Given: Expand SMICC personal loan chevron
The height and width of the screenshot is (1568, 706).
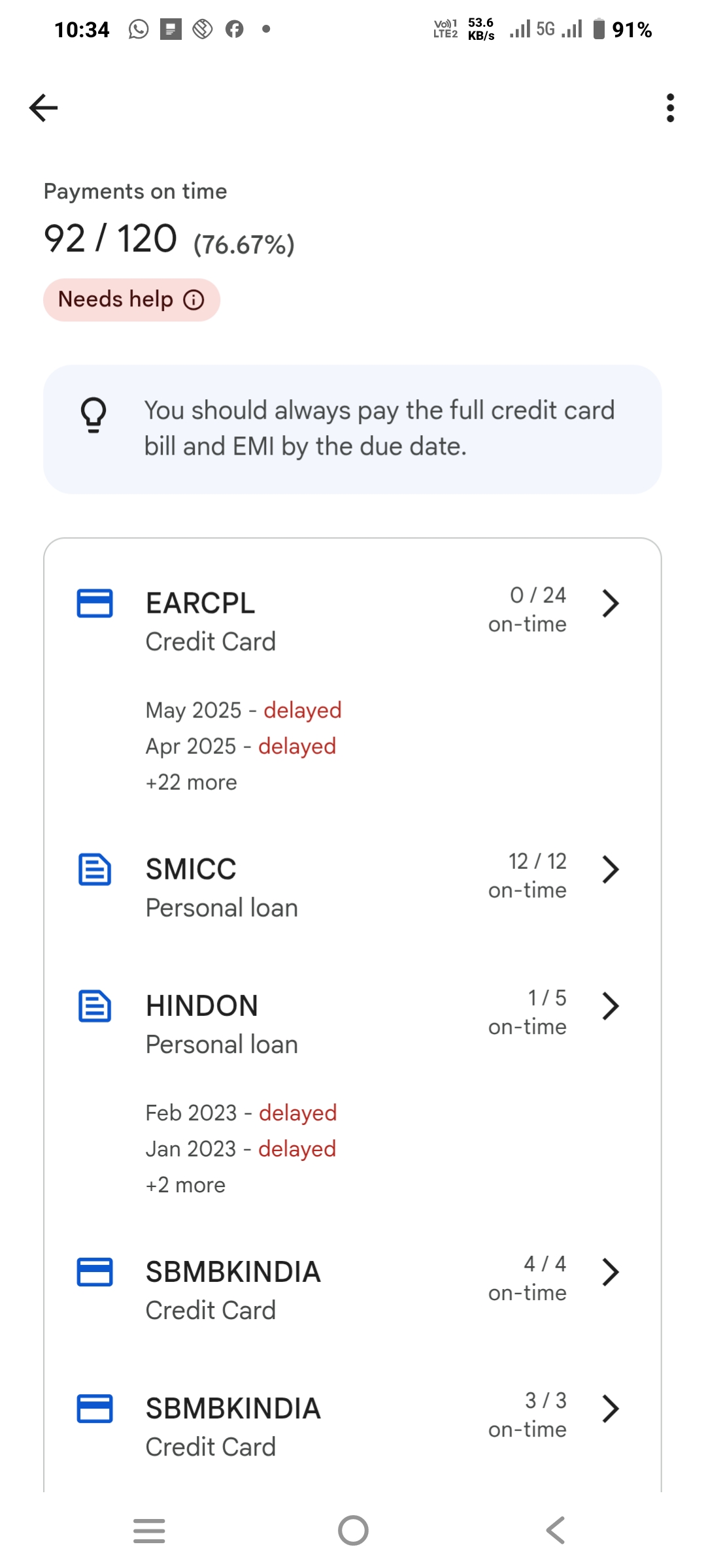Looking at the screenshot, I should 610,870.
